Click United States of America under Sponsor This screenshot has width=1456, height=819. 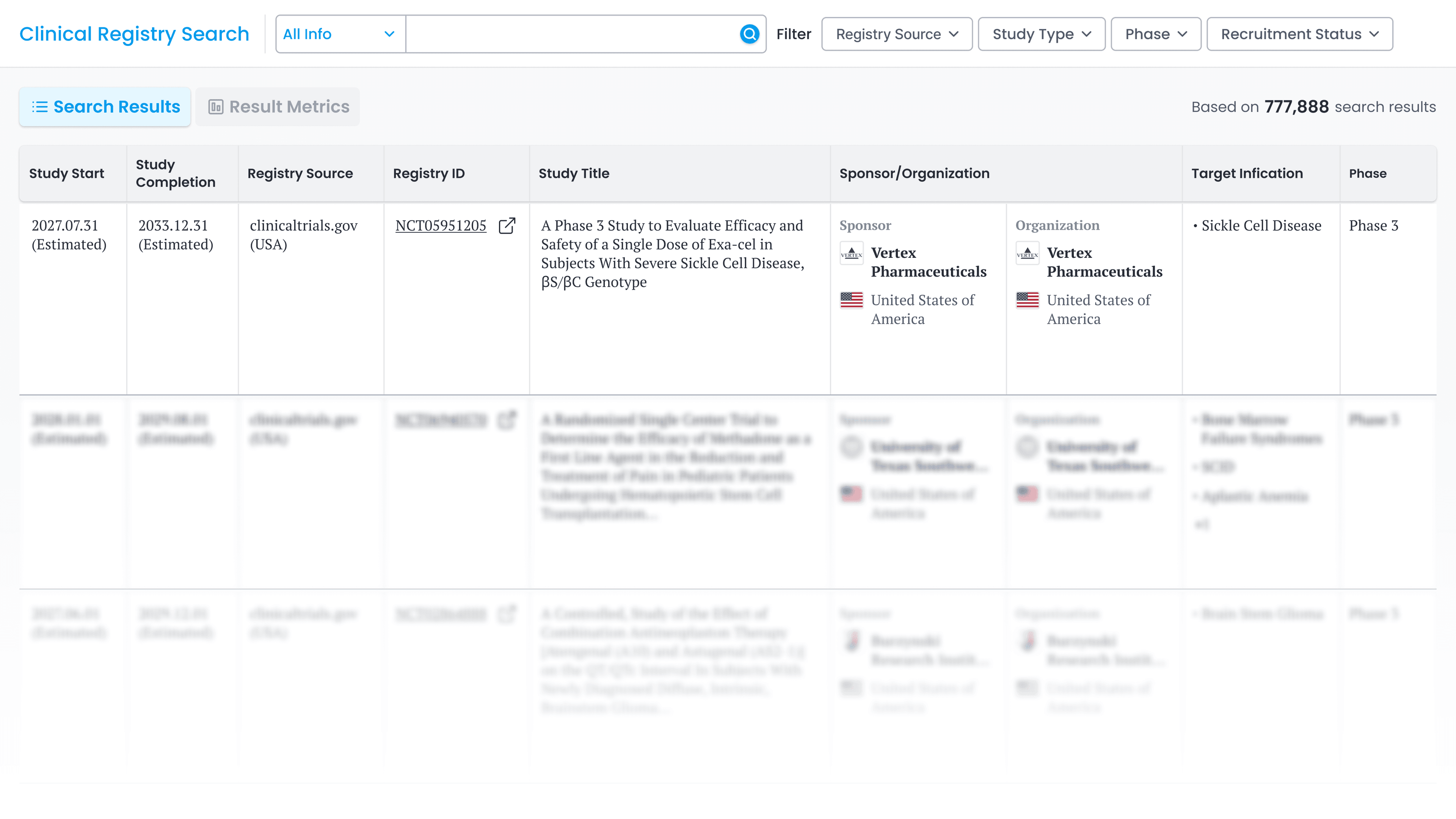pyautogui.click(x=923, y=310)
